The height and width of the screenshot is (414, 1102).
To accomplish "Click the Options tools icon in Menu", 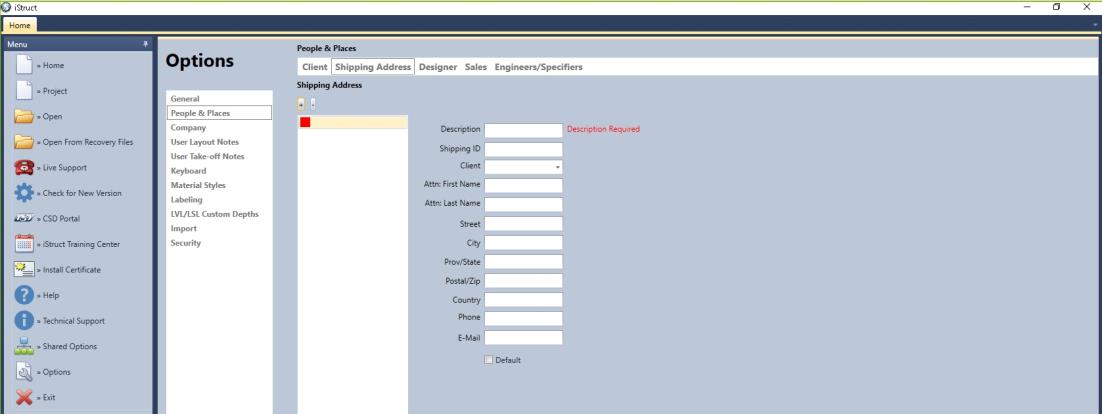I will coord(24,372).
